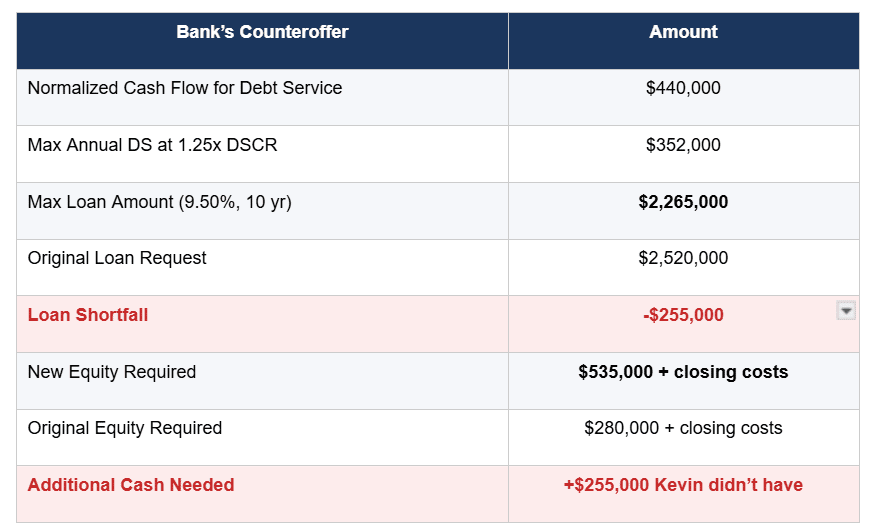Click the "New Equity Required" label cell
This screenshot has width=873, height=531.
(x=112, y=372)
